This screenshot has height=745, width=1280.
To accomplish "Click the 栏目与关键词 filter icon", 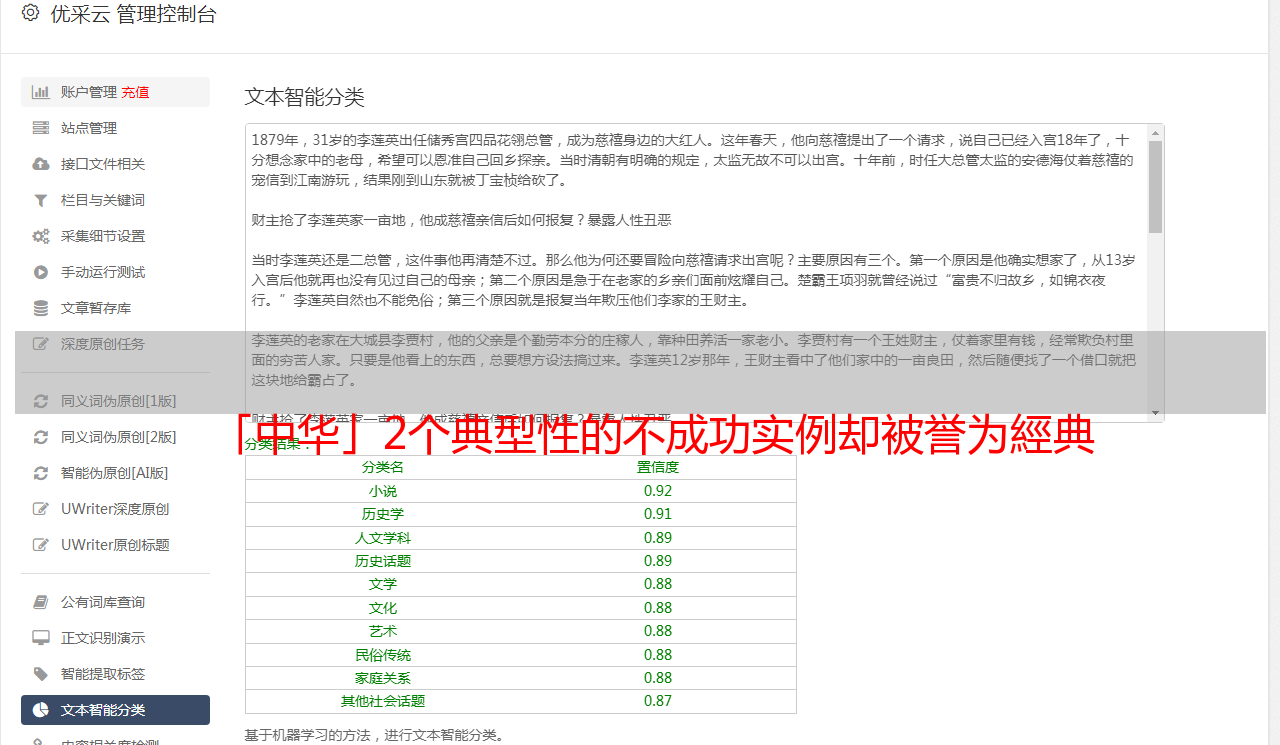I will 41,200.
